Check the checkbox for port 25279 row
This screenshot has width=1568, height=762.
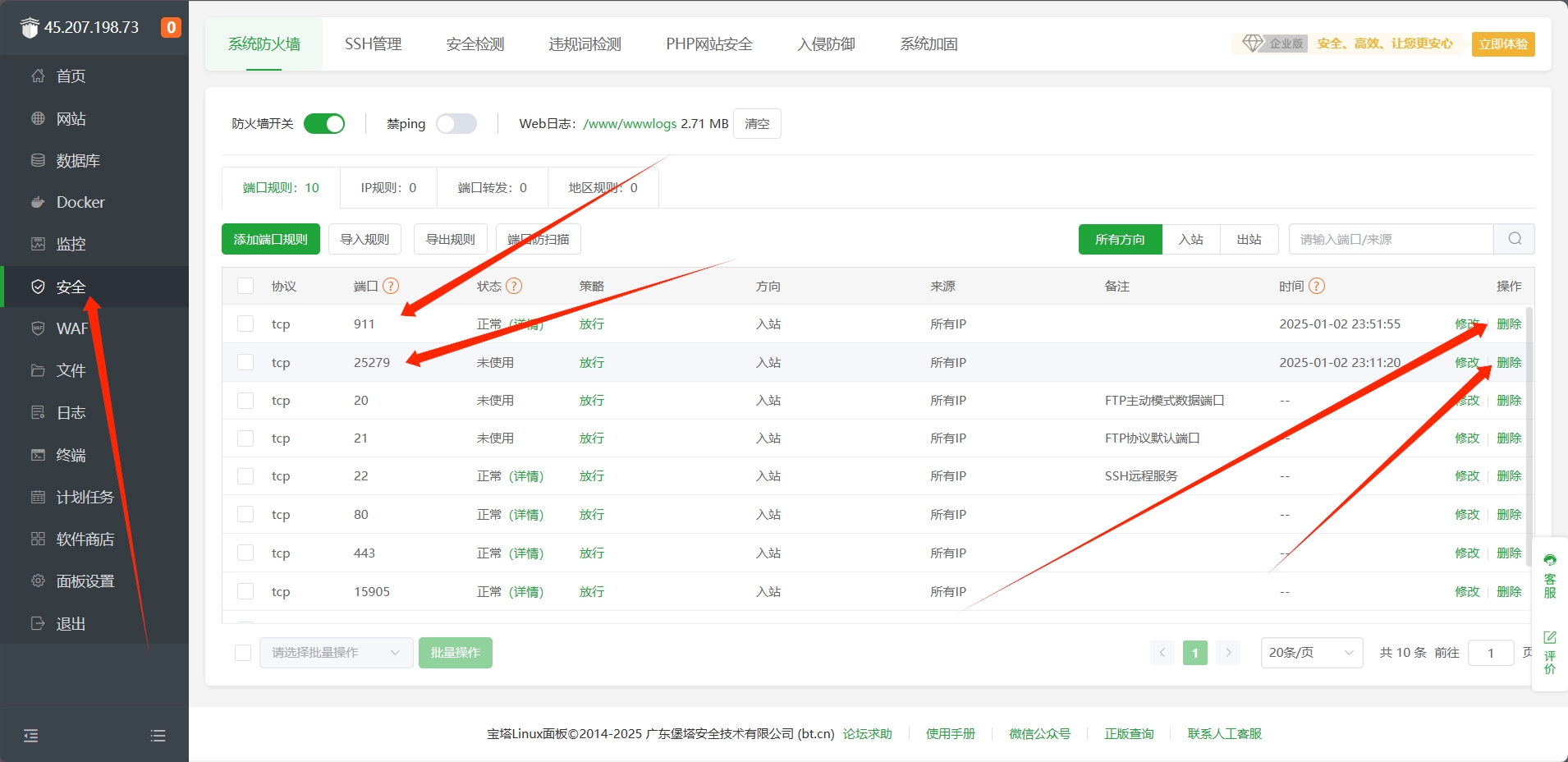point(245,362)
